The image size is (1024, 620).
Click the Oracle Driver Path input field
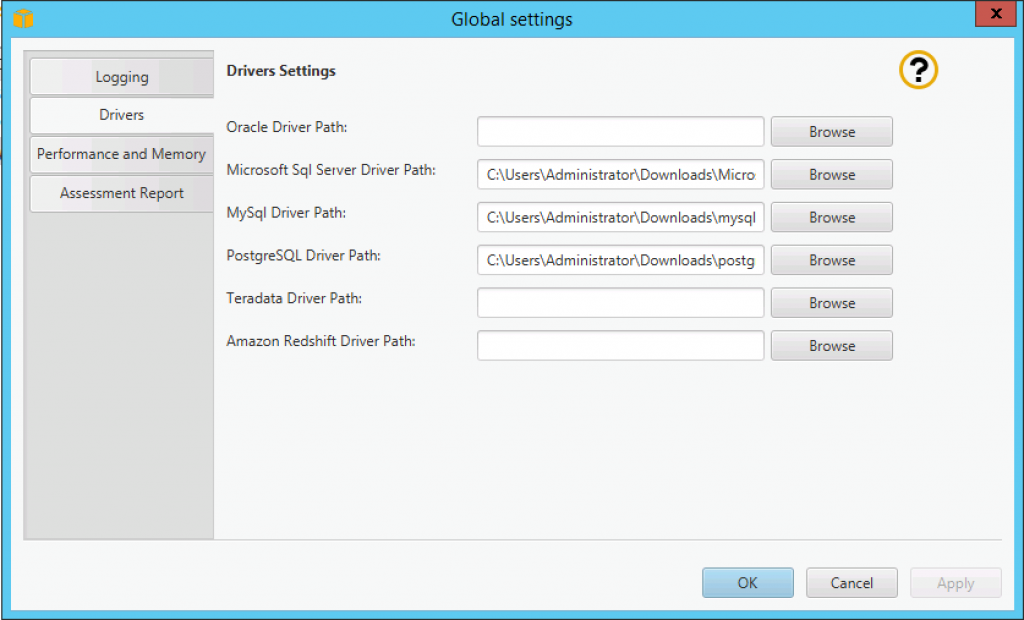(x=620, y=131)
